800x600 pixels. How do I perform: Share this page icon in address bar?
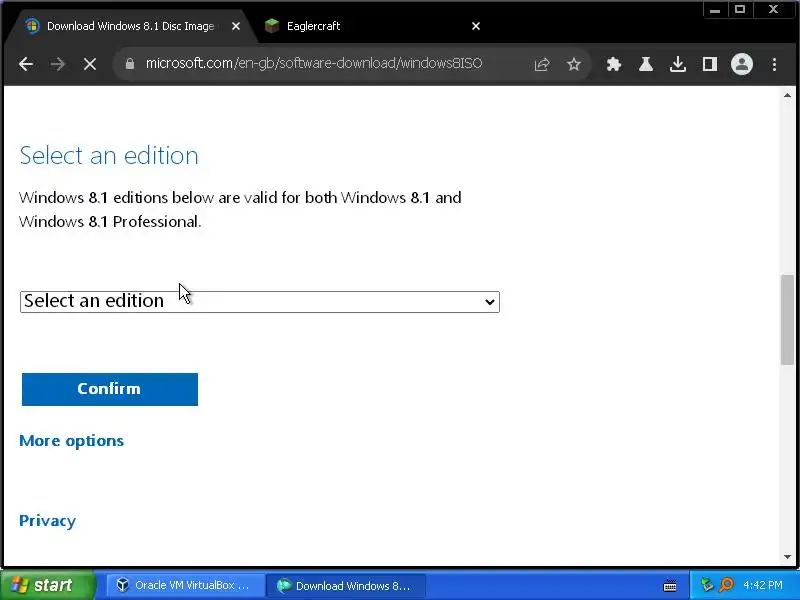[542, 64]
